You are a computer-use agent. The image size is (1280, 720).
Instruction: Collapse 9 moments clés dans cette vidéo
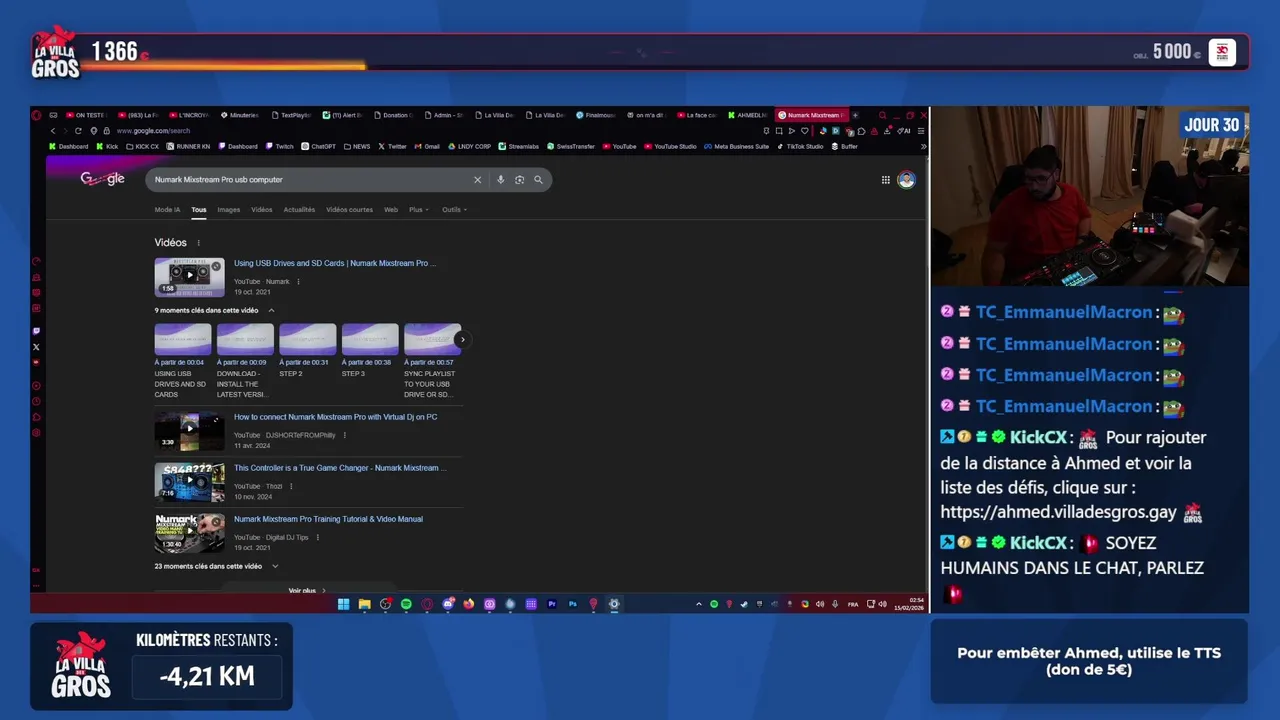[271, 311]
